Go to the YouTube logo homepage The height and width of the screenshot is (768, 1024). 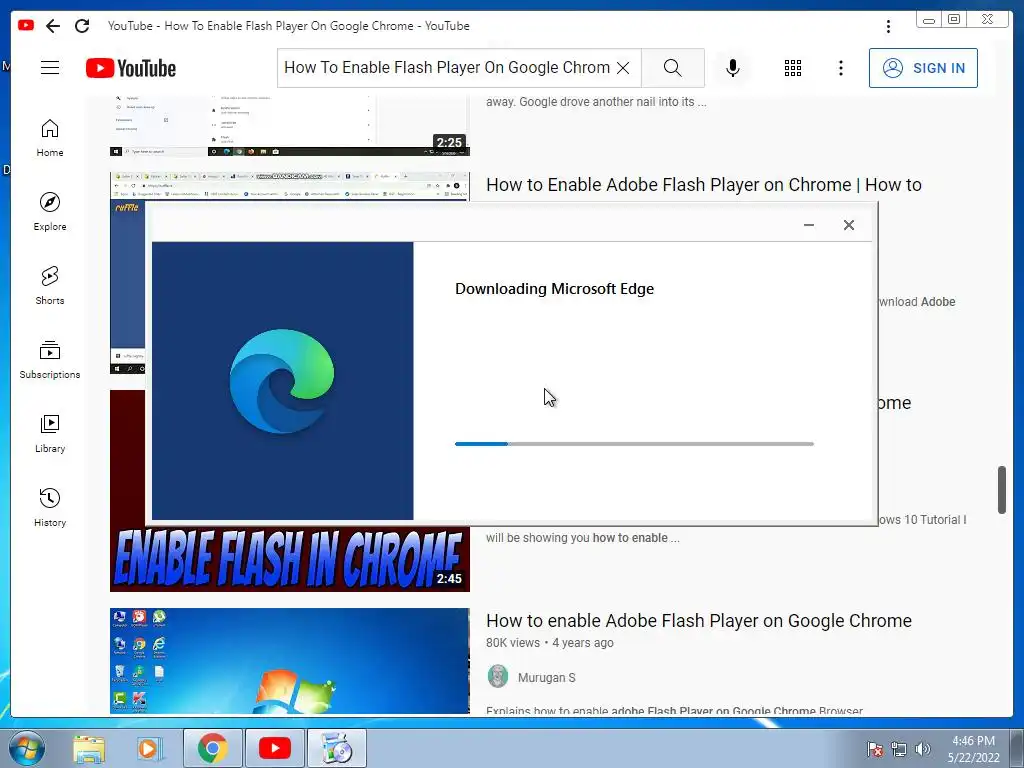pyautogui.click(x=131, y=68)
